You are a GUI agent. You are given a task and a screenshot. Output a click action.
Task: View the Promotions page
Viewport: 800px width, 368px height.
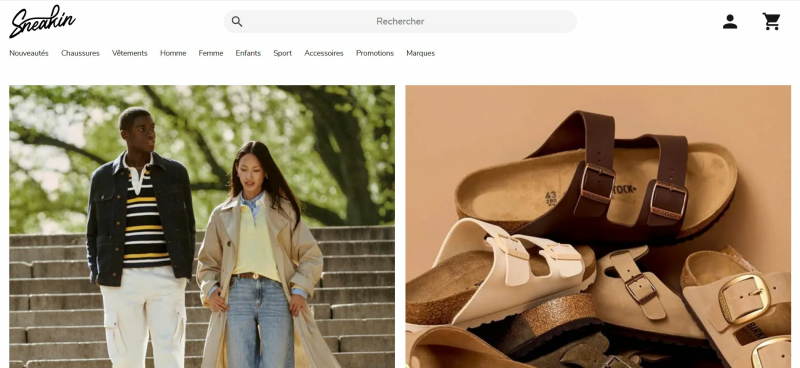[375, 53]
